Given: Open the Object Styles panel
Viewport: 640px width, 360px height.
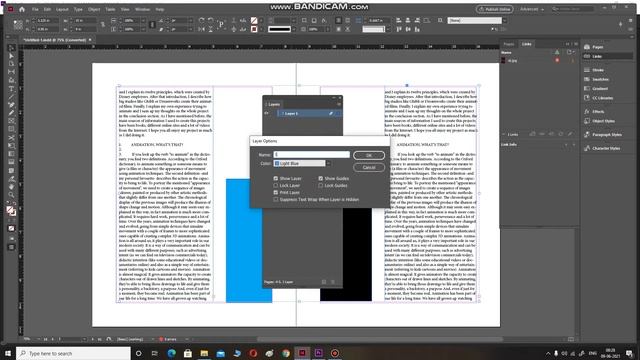Looking at the screenshot, I should [603, 121].
